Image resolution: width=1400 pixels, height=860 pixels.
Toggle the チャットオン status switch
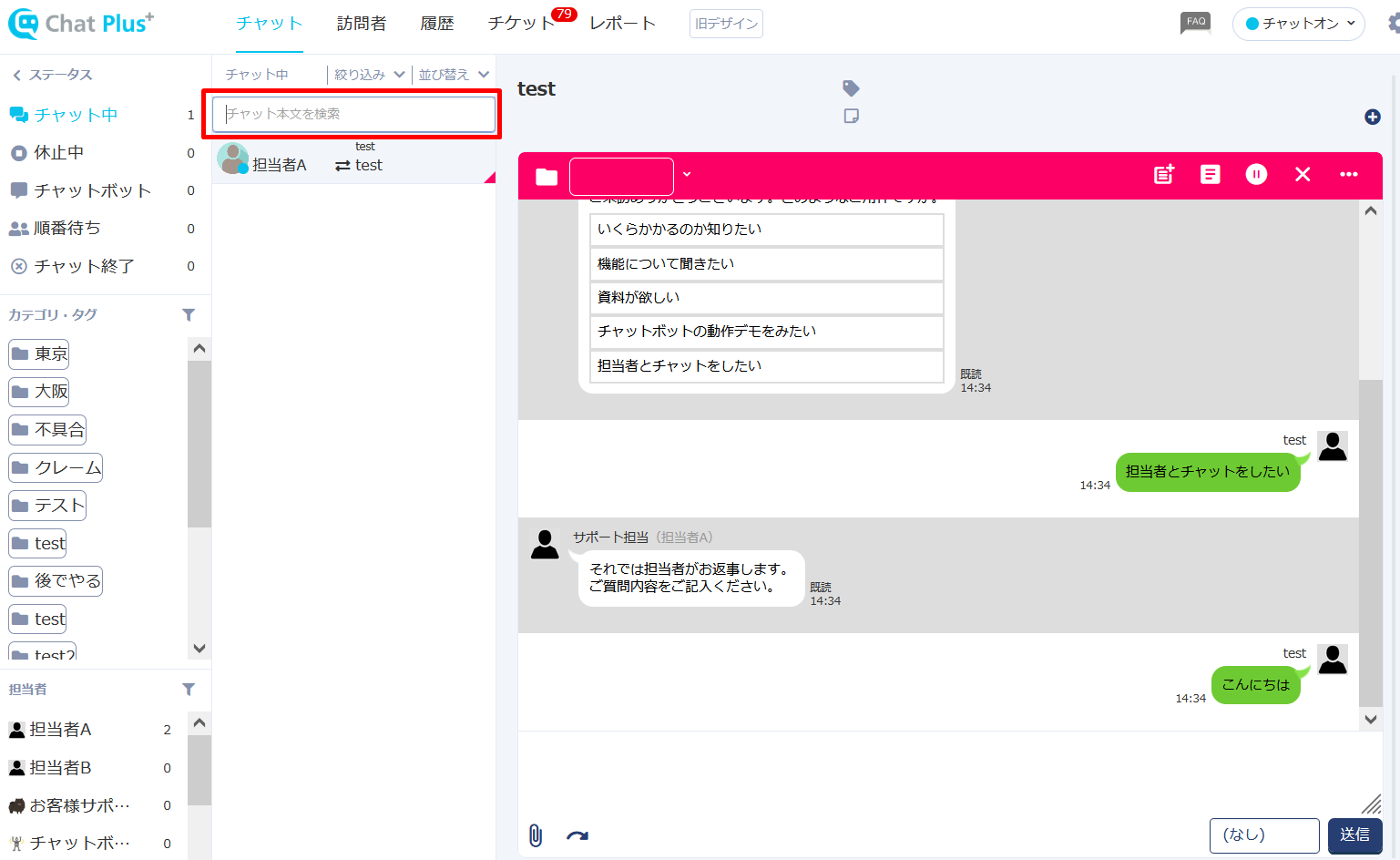coord(1298,24)
